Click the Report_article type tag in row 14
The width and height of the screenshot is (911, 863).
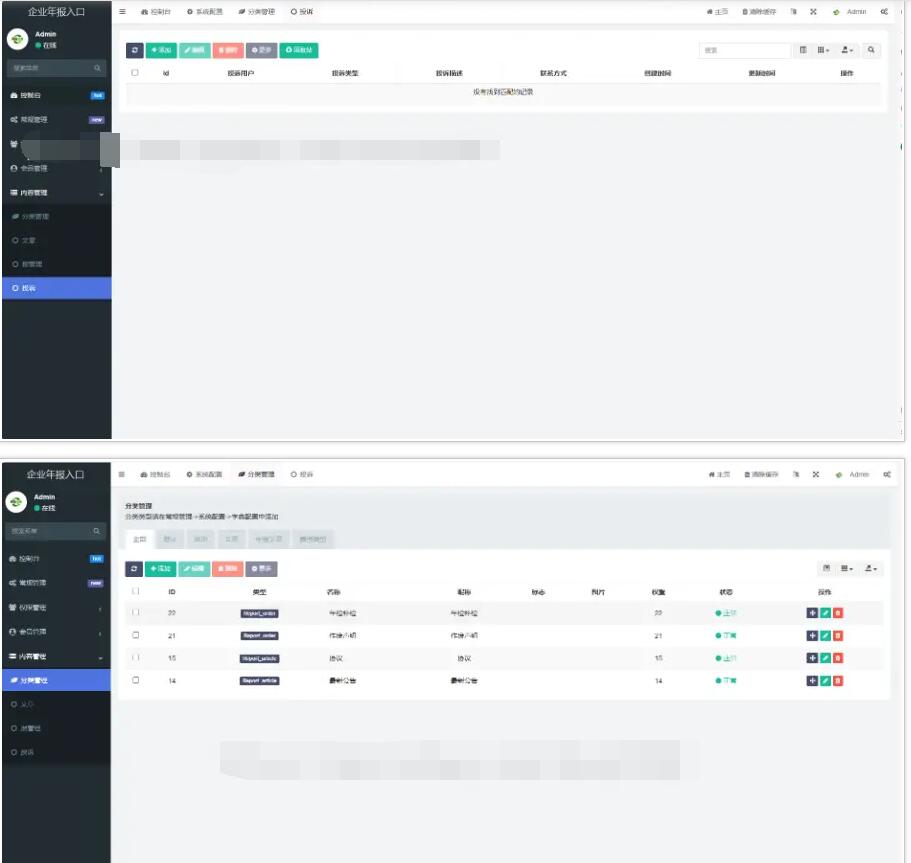259,681
